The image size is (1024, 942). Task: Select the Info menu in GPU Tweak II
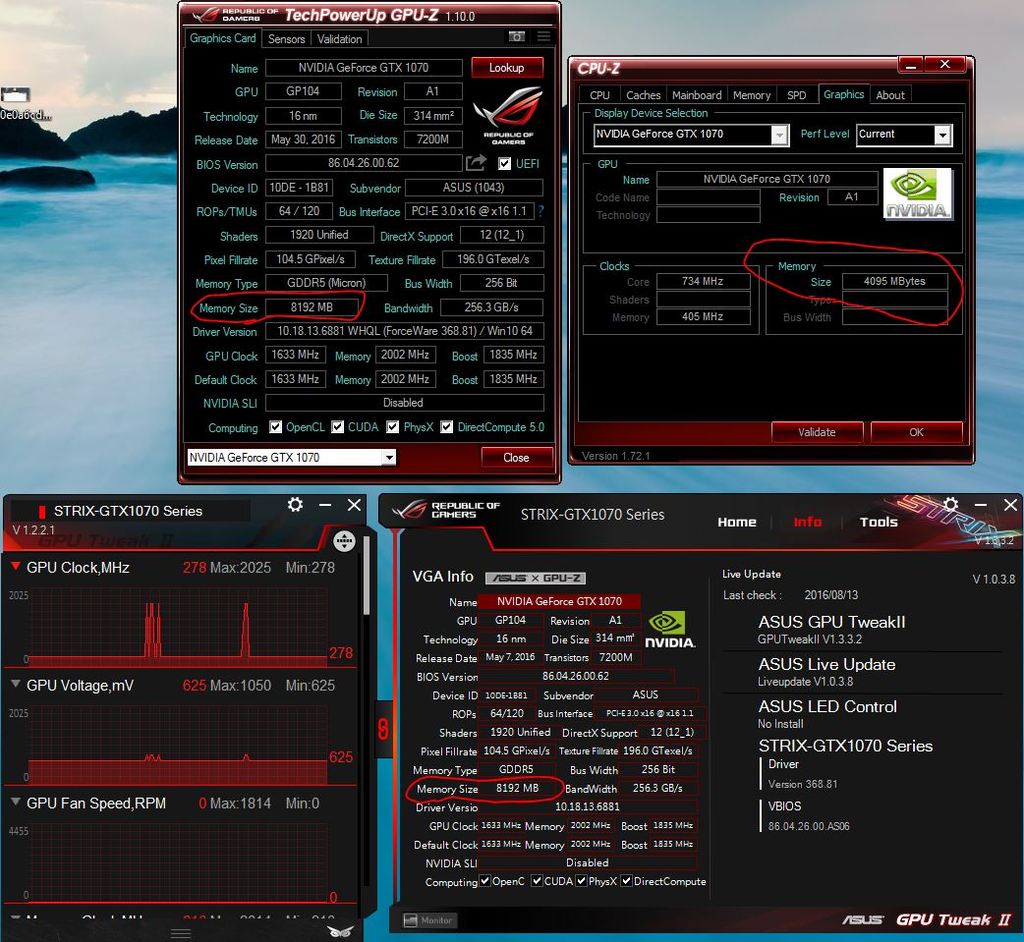pos(807,522)
